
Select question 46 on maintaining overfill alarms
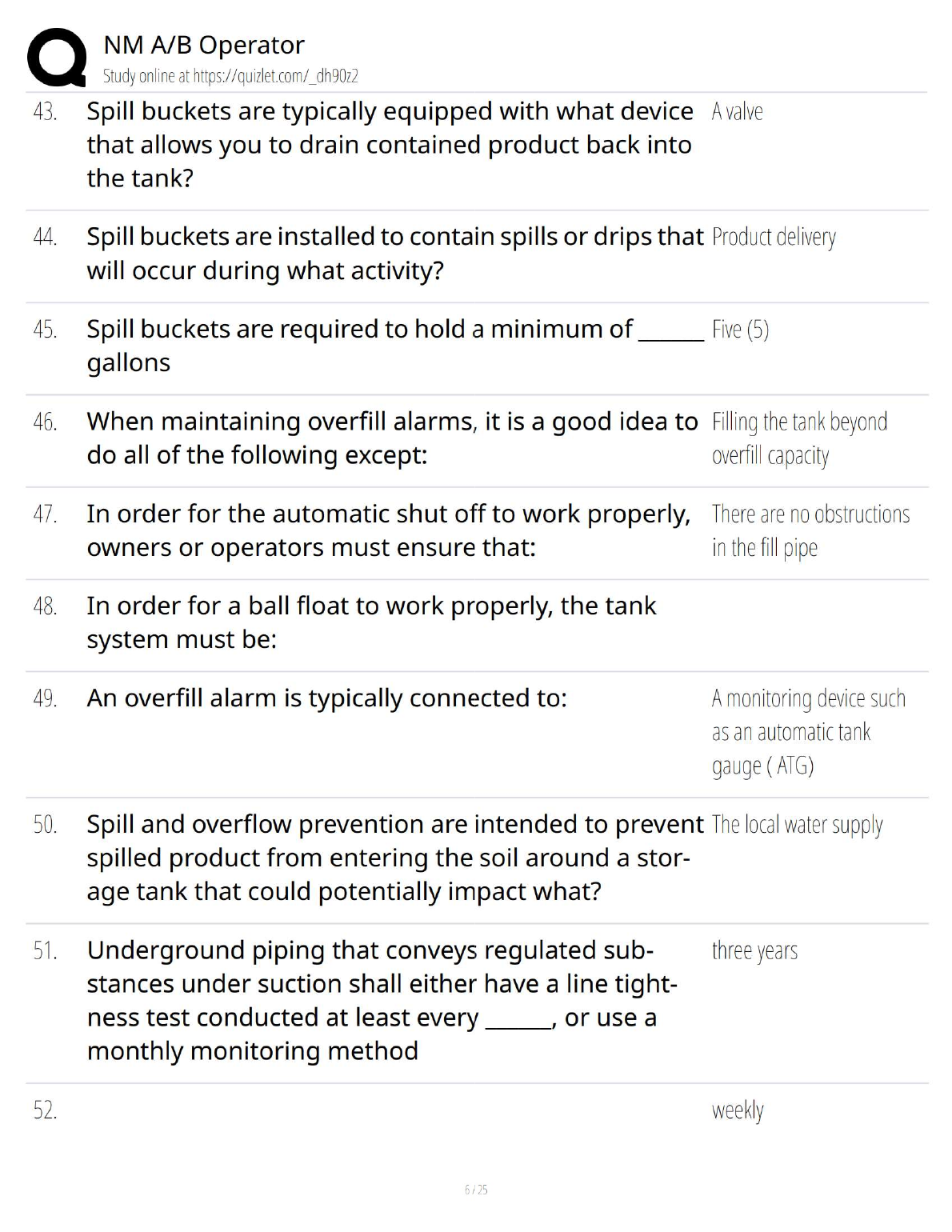391,438
